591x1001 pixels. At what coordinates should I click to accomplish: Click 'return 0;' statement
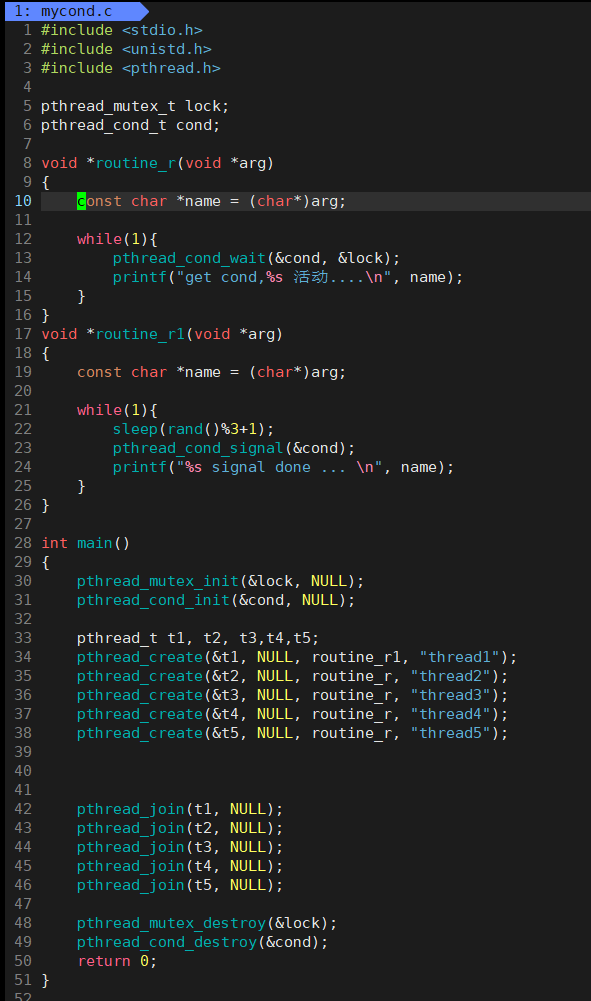click(117, 961)
